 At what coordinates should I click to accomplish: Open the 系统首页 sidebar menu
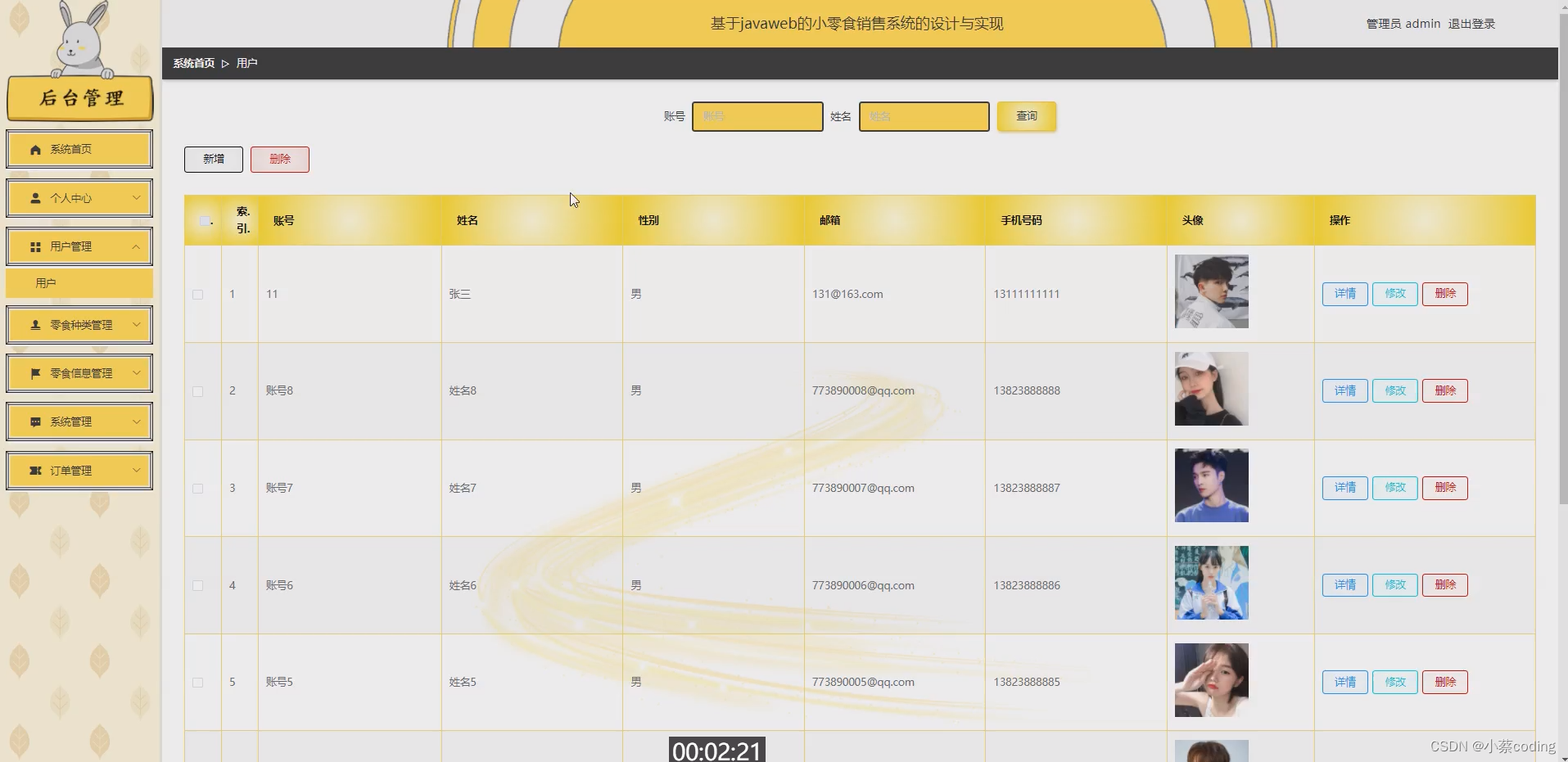click(79, 149)
